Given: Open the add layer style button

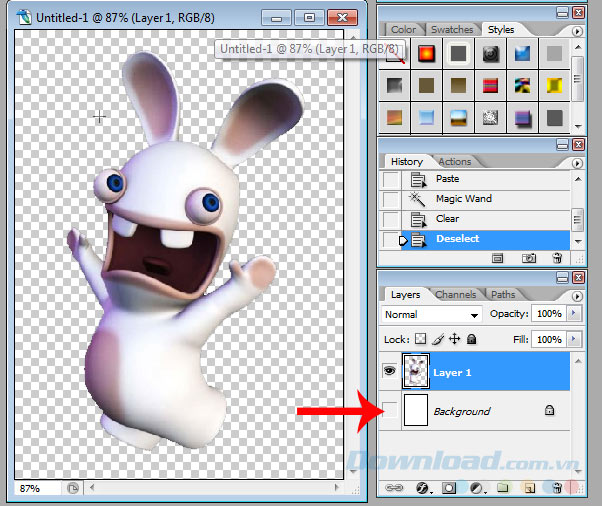Looking at the screenshot, I should (x=423, y=488).
